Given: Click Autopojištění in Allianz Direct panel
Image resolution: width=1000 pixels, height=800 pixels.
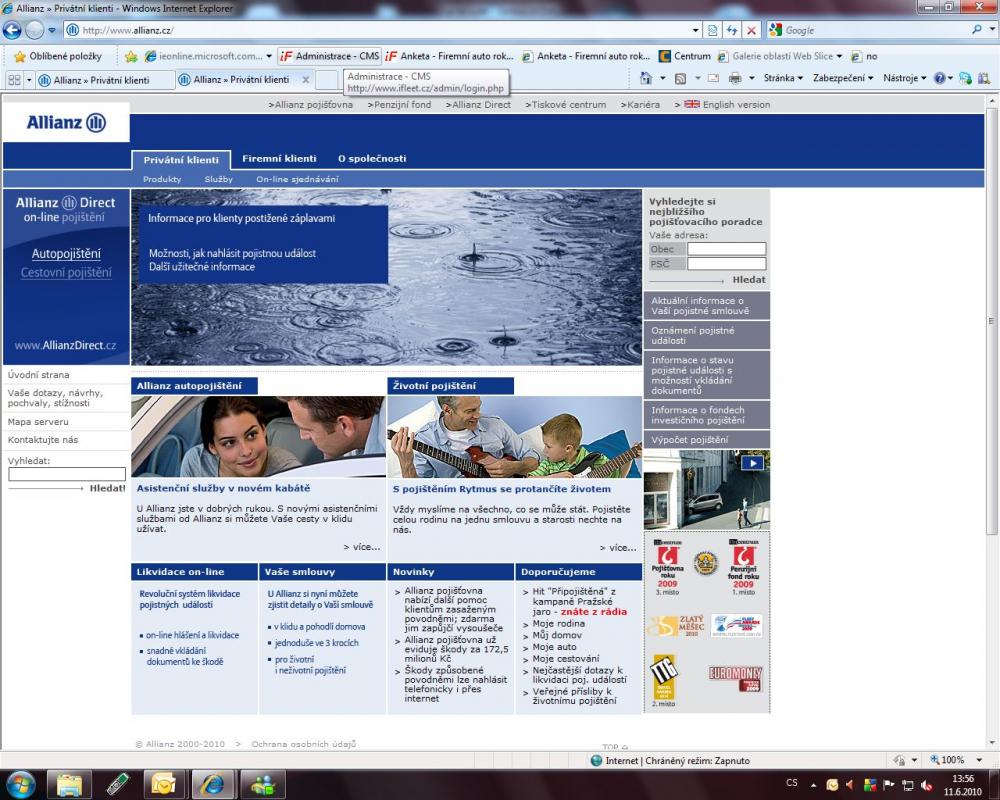Looking at the screenshot, I should click(66, 254).
